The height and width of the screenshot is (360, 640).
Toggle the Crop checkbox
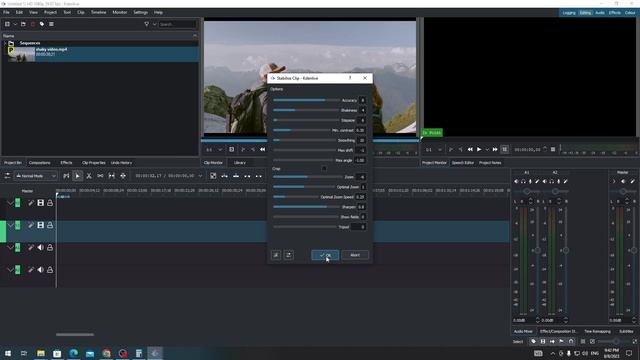point(324,168)
